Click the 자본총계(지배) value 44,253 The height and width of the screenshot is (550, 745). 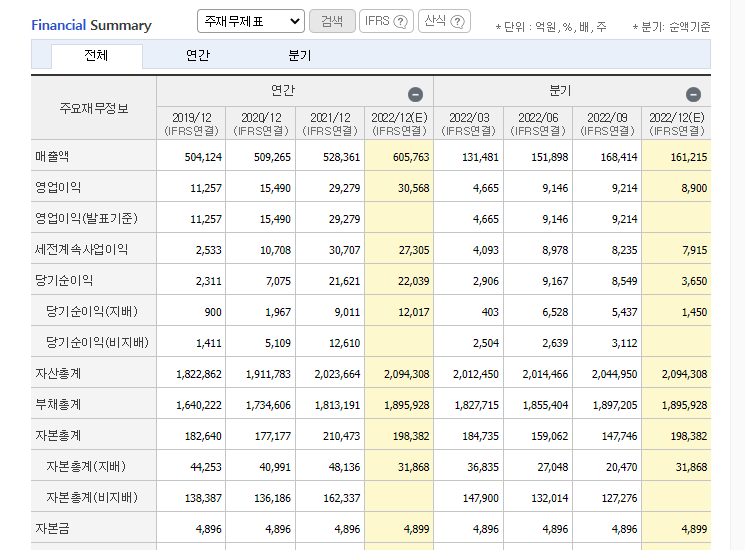pos(206,467)
